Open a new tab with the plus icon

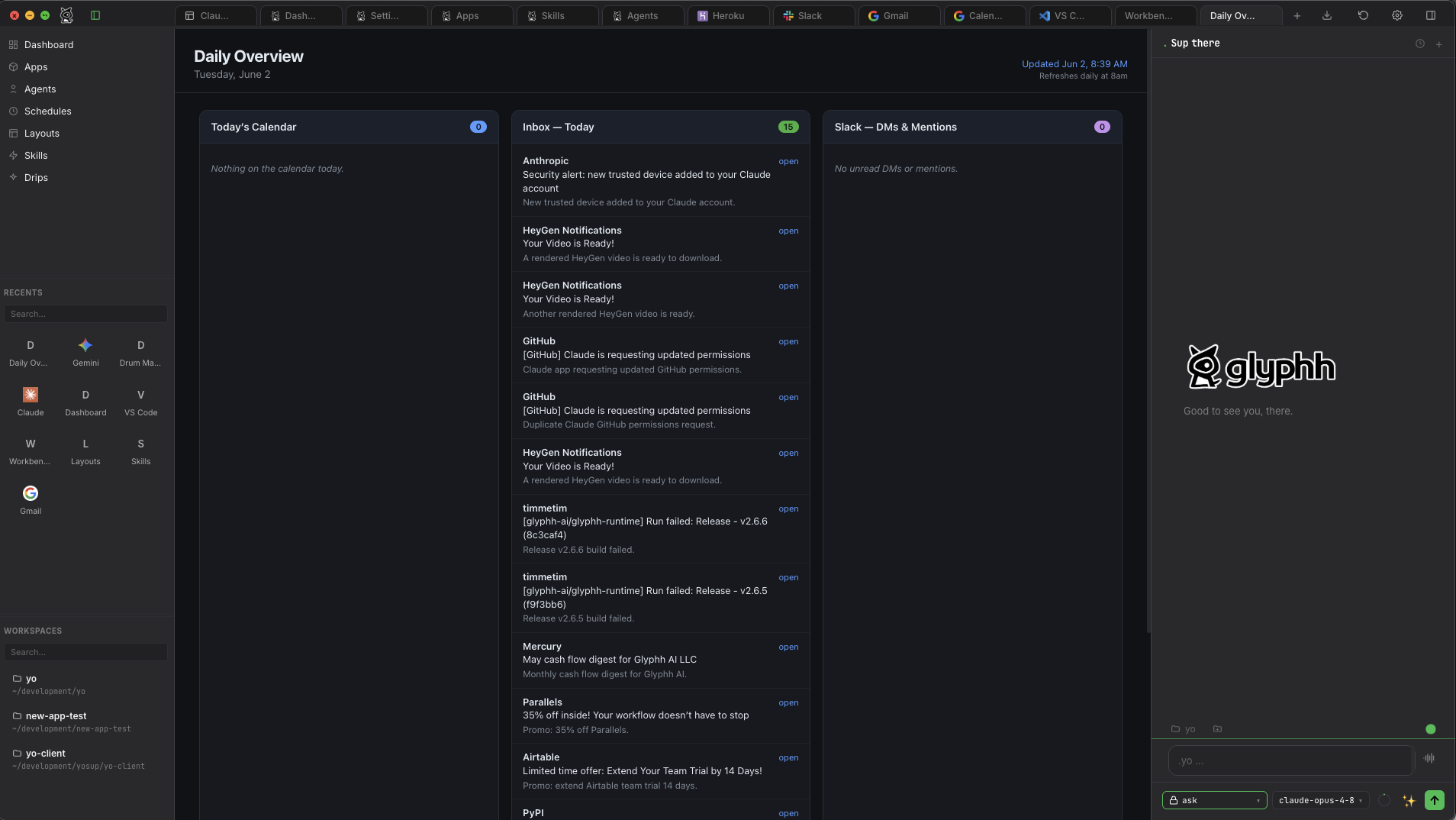1297,16
